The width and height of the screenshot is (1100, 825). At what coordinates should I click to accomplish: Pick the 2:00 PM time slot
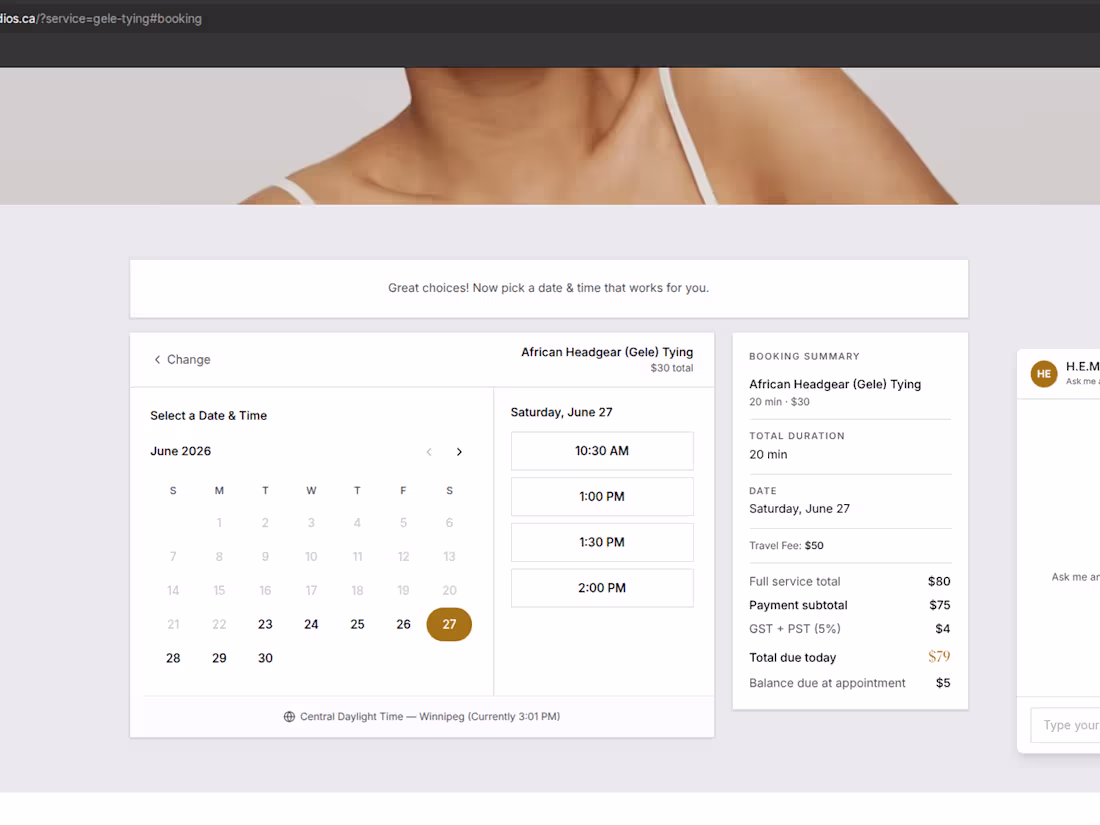click(x=602, y=588)
